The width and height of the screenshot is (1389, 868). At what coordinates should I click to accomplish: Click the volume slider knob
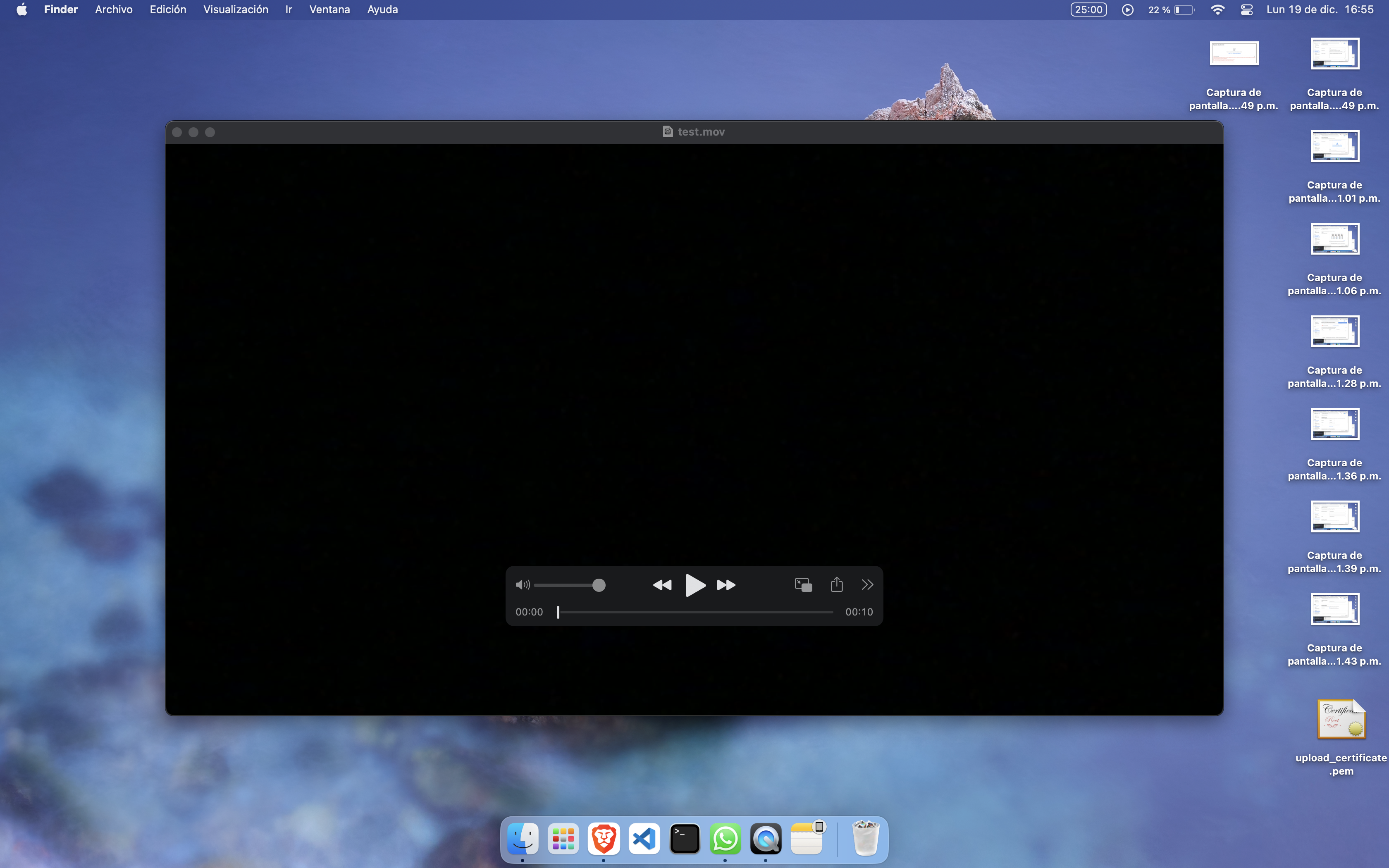coord(599,585)
